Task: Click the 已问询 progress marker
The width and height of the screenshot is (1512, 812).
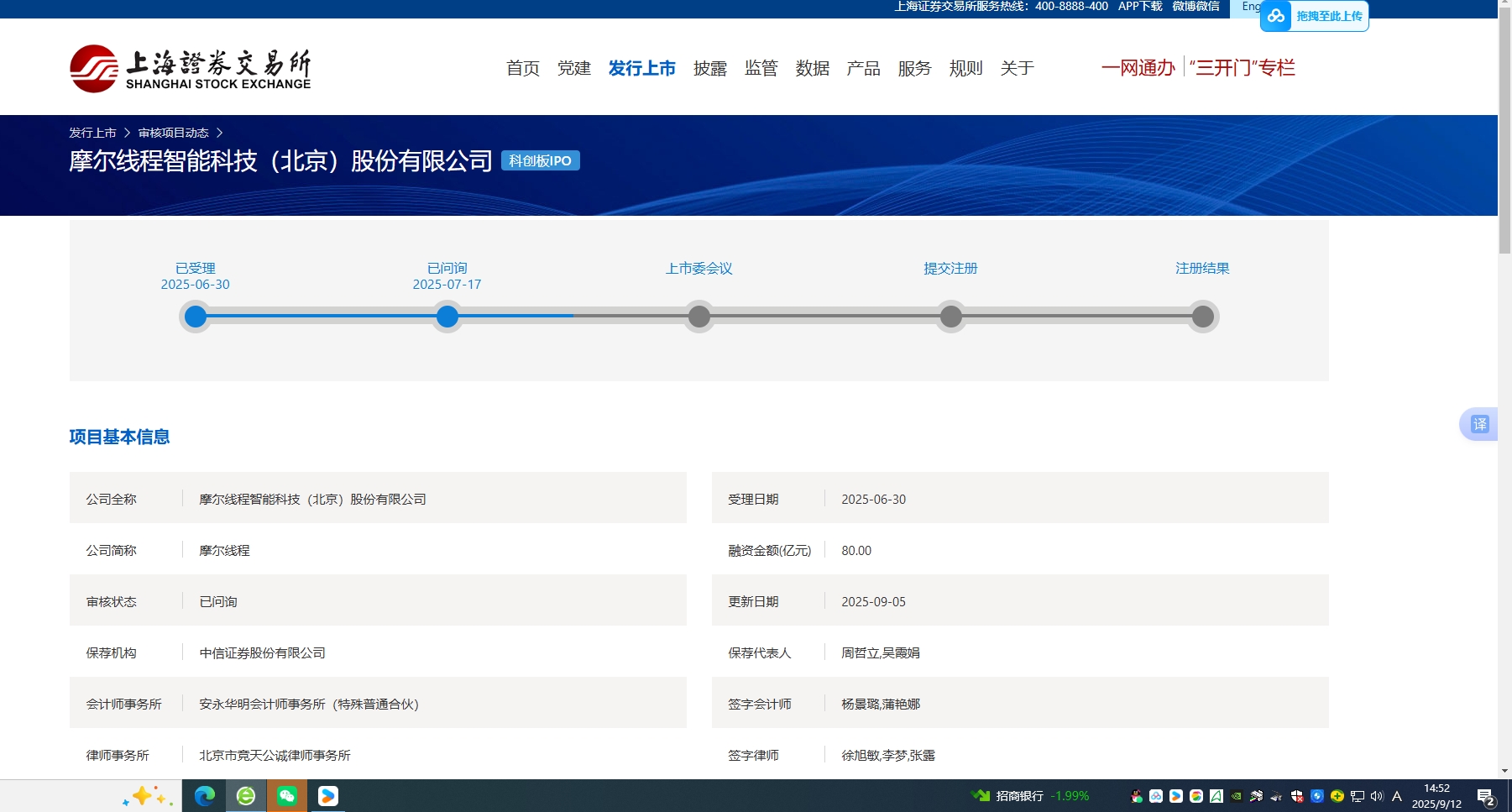Action: [x=447, y=317]
